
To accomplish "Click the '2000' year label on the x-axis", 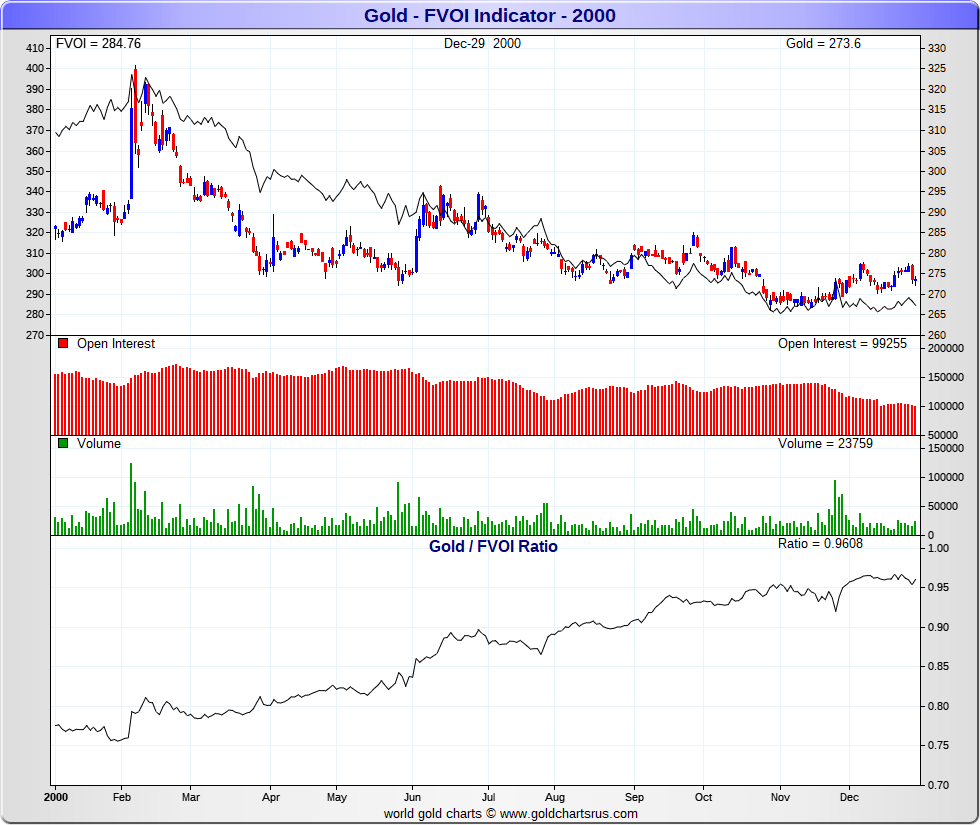I will 57,799.
